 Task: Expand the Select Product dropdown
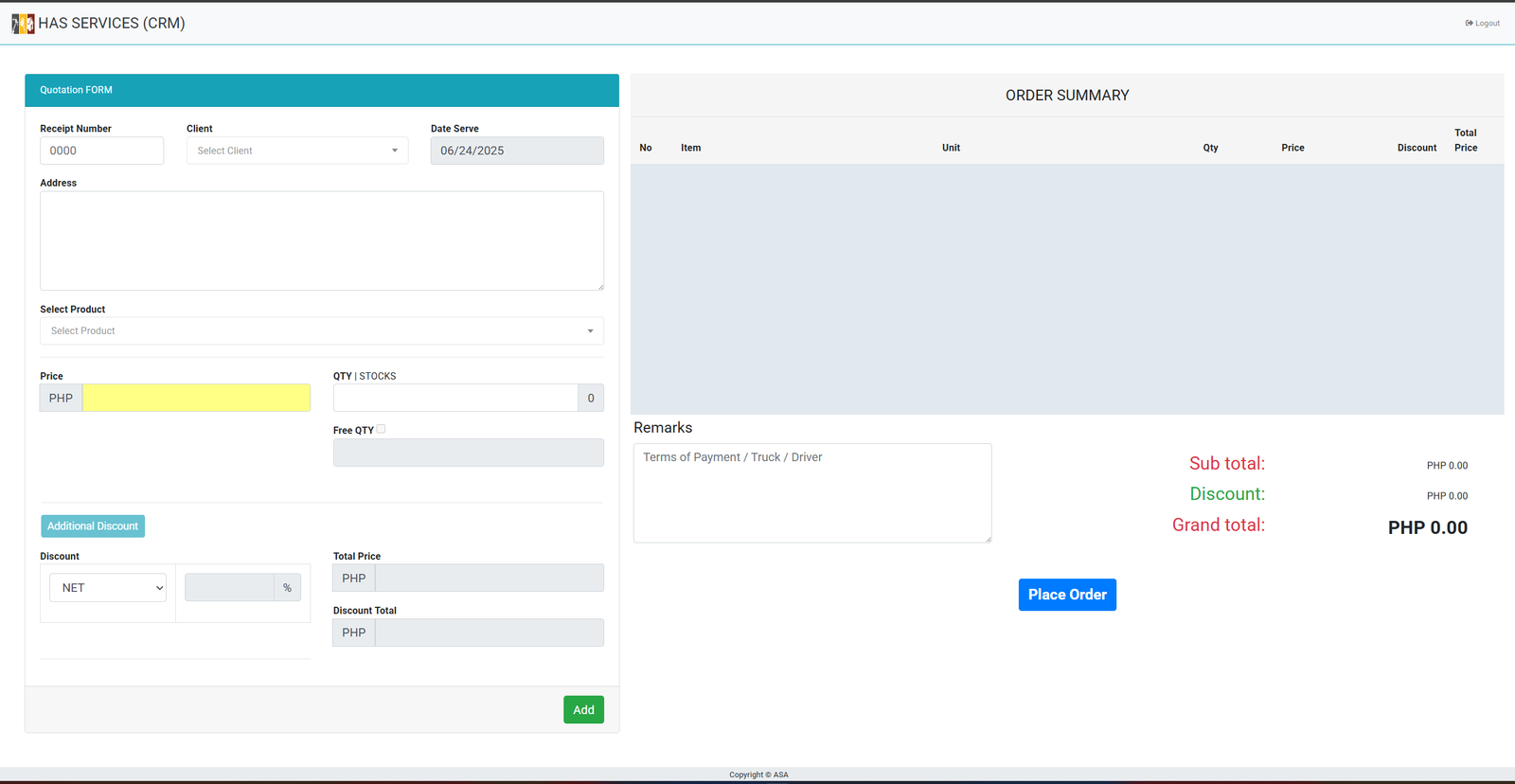click(x=321, y=331)
